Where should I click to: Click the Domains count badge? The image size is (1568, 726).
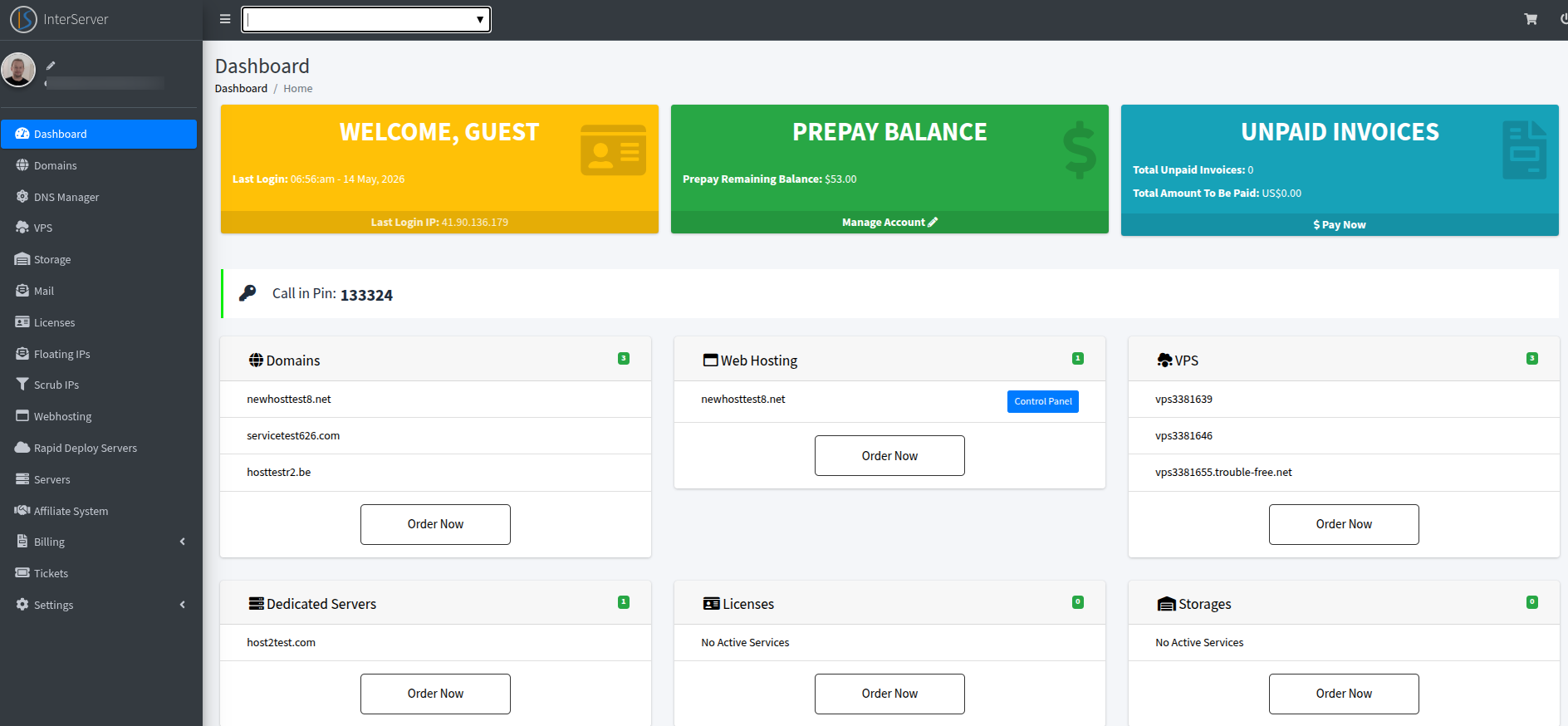624,359
